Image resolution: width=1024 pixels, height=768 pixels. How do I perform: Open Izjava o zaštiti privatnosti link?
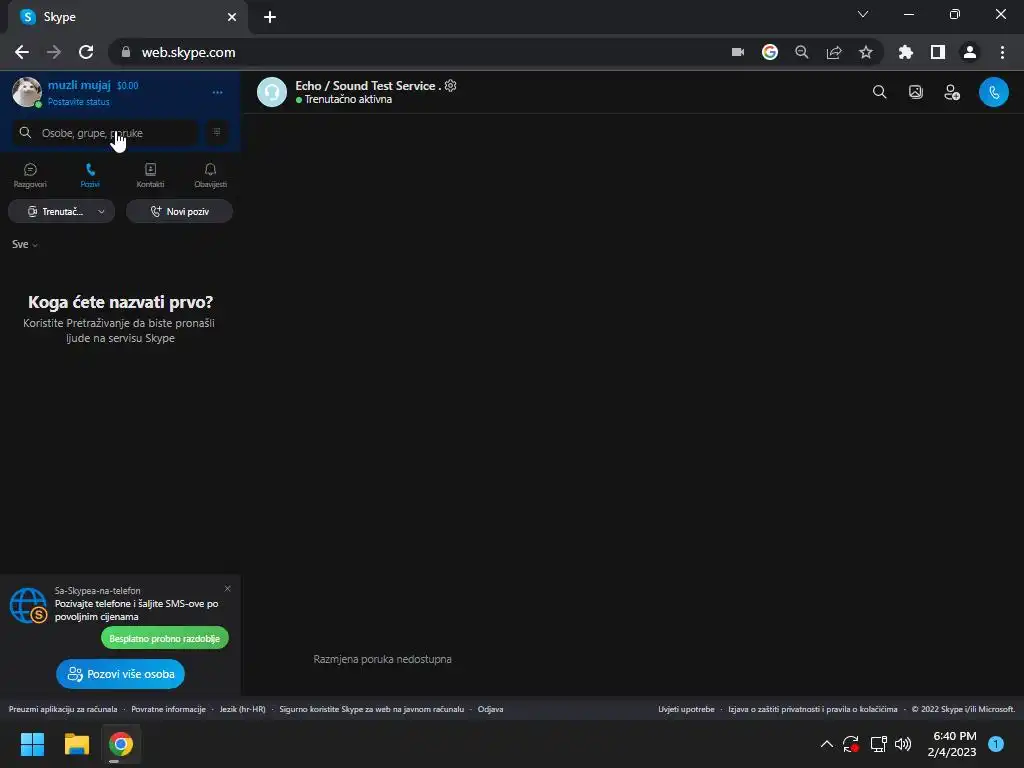(x=812, y=709)
